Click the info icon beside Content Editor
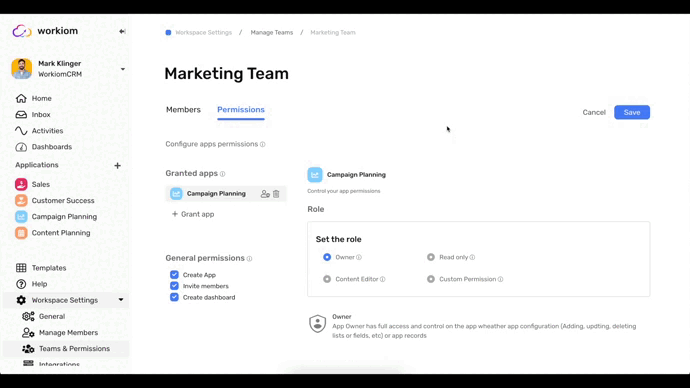The height and width of the screenshot is (388, 690). pos(382,279)
